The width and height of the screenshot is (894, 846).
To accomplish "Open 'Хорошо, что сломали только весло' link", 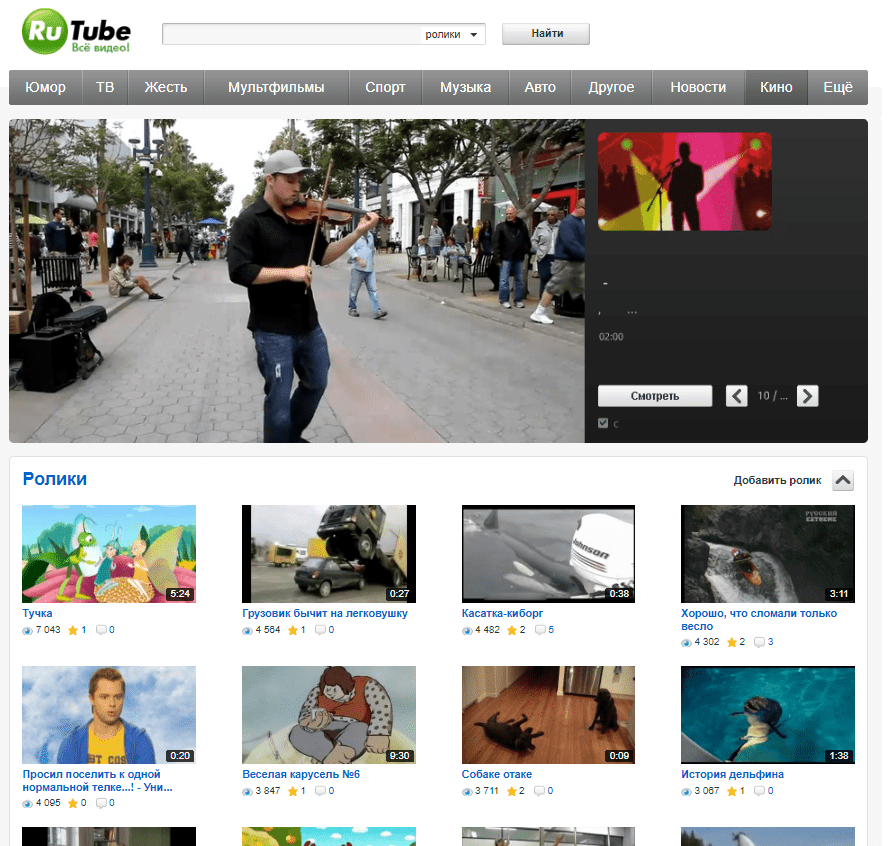I will pos(759,620).
